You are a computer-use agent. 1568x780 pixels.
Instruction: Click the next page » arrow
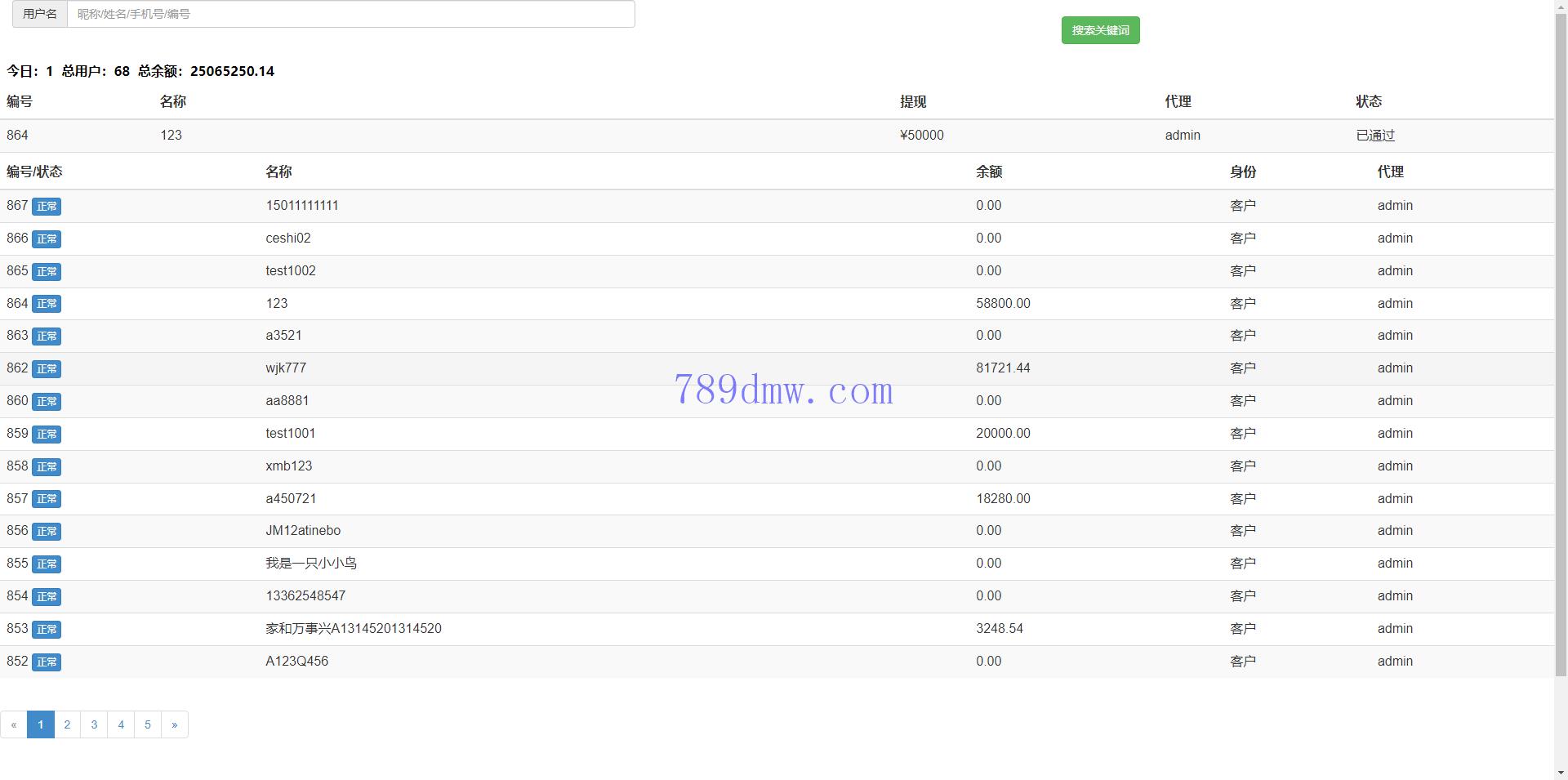175,724
